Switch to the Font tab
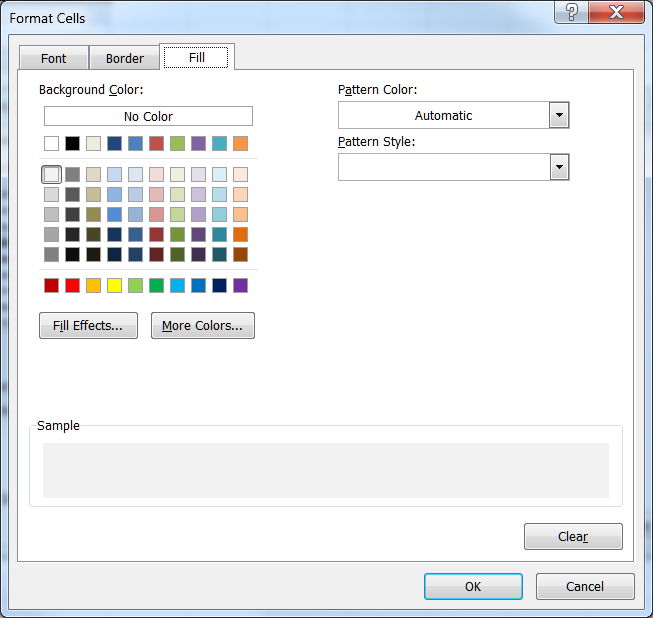The height and width of the screenshot is (618, 653). click(x=54, y=58)
